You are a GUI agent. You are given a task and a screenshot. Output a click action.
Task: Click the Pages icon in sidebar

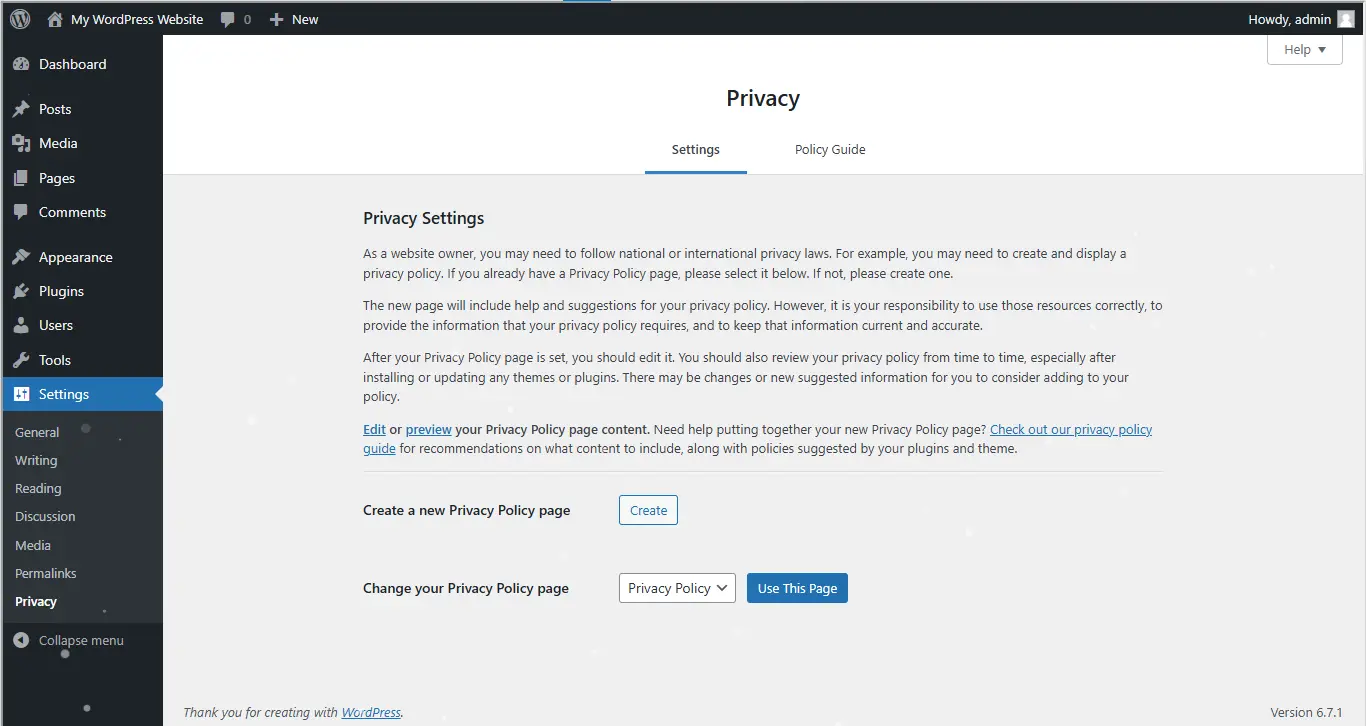pos(21,178)
